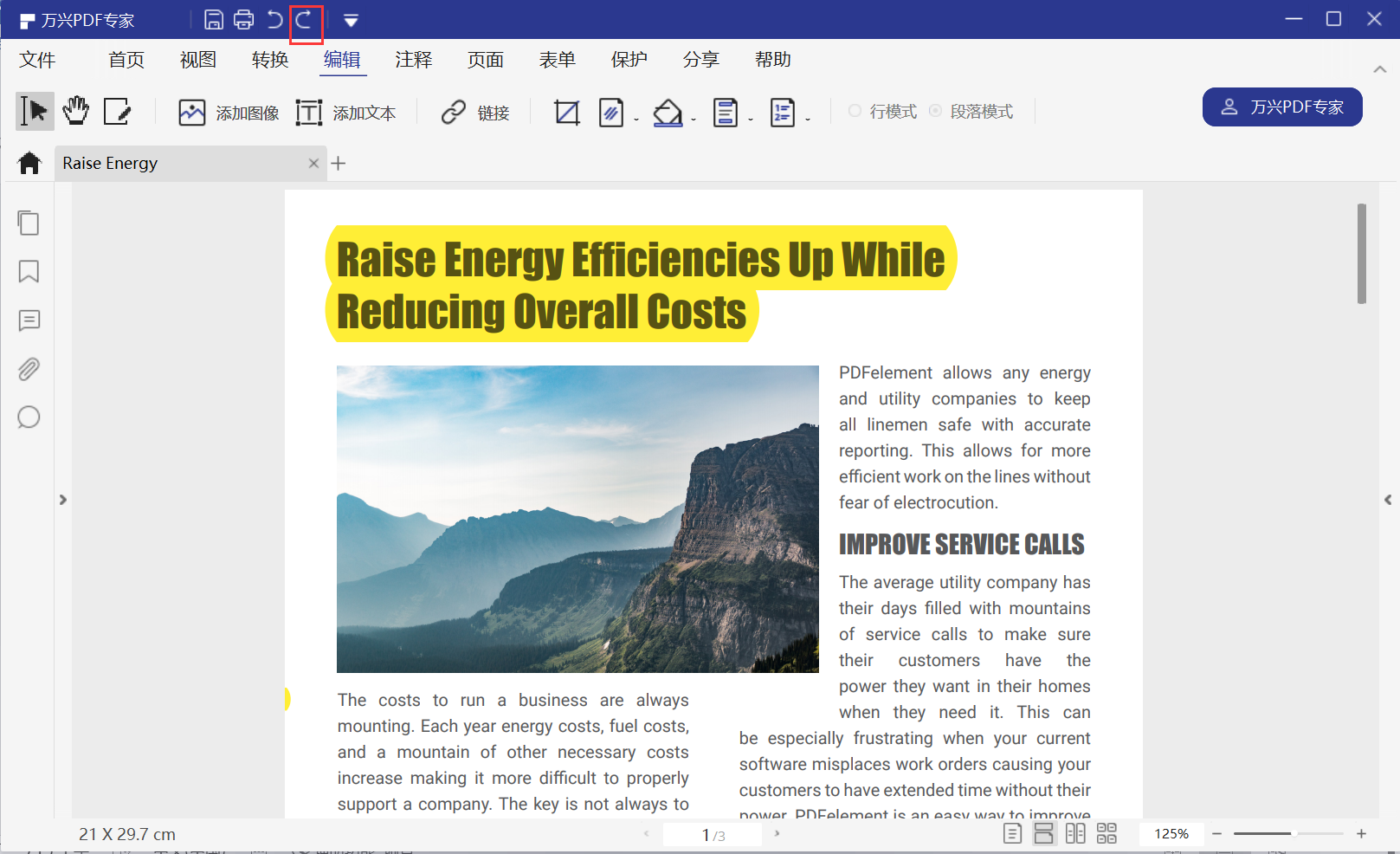Expand the left side panel arrow
This screenshot has width=1400, height=854.
[62, 500]
